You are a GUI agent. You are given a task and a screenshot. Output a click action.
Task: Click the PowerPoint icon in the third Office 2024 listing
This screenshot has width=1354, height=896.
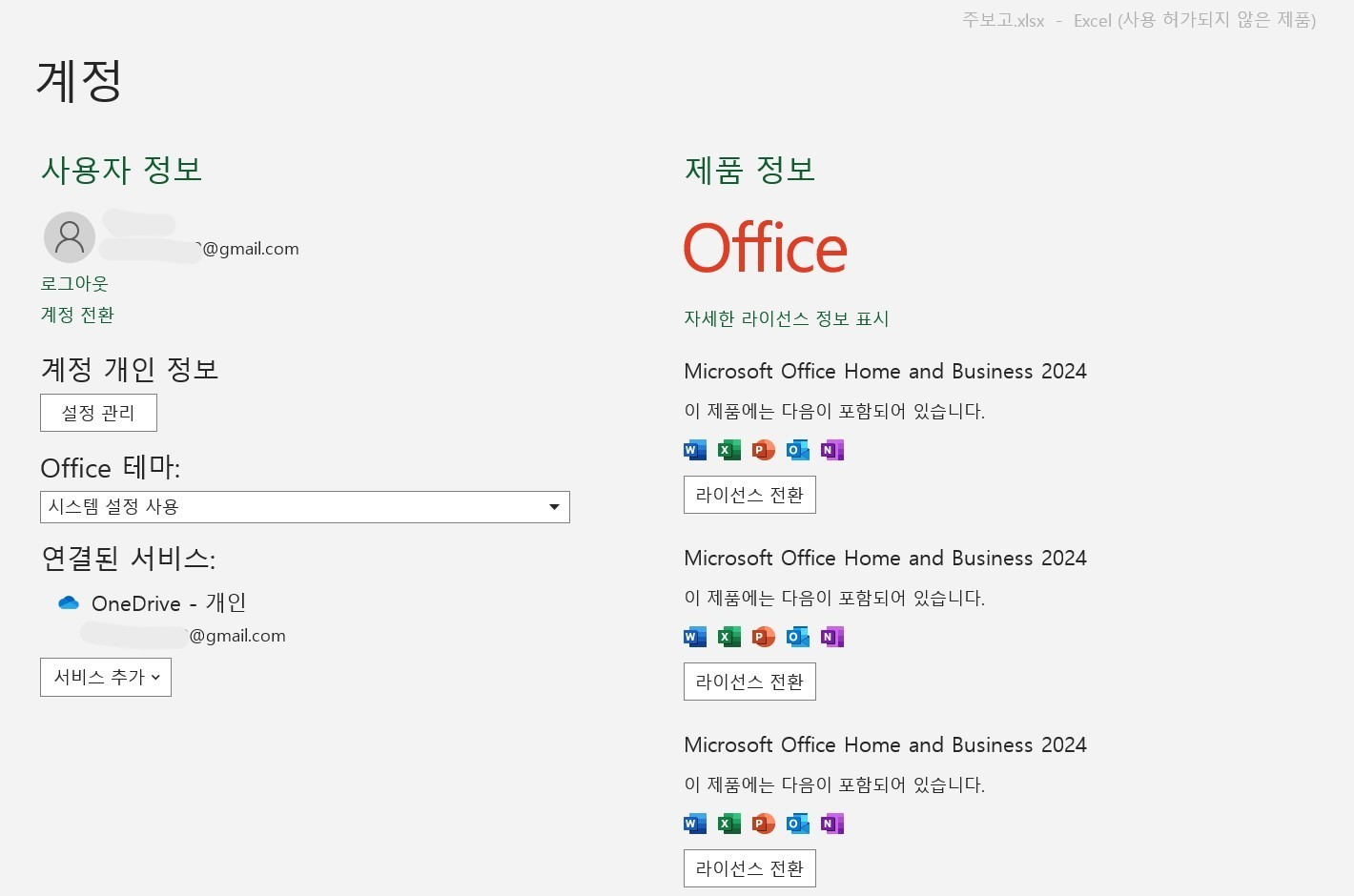click(764, 824)
